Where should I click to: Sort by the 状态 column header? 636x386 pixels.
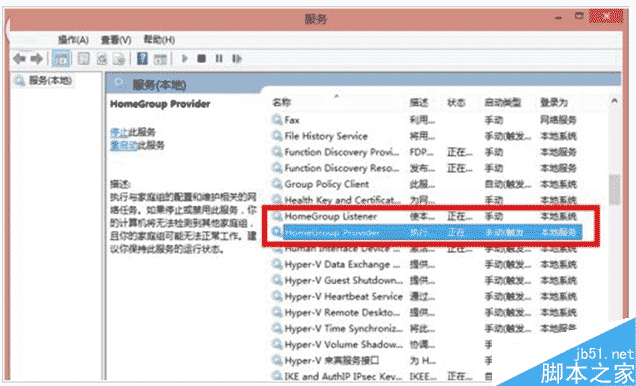[456, 102]
